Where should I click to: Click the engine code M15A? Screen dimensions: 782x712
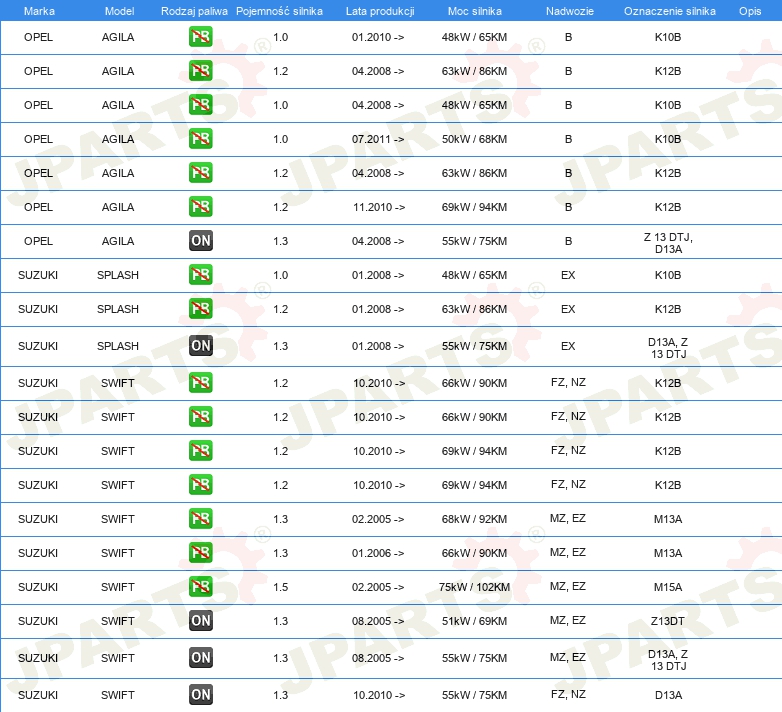click(668, 587)
